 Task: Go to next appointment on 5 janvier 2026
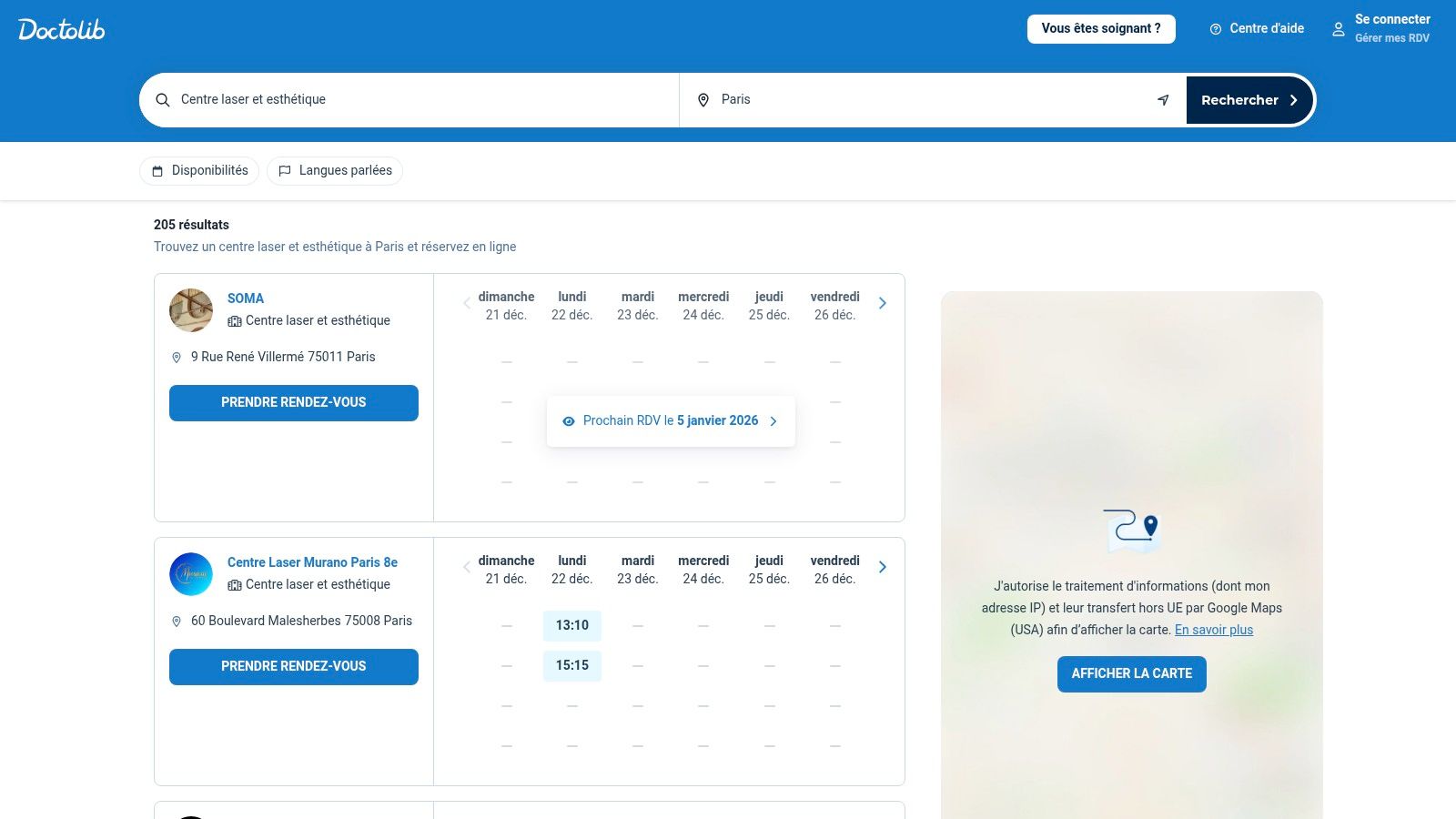(671, 421)
